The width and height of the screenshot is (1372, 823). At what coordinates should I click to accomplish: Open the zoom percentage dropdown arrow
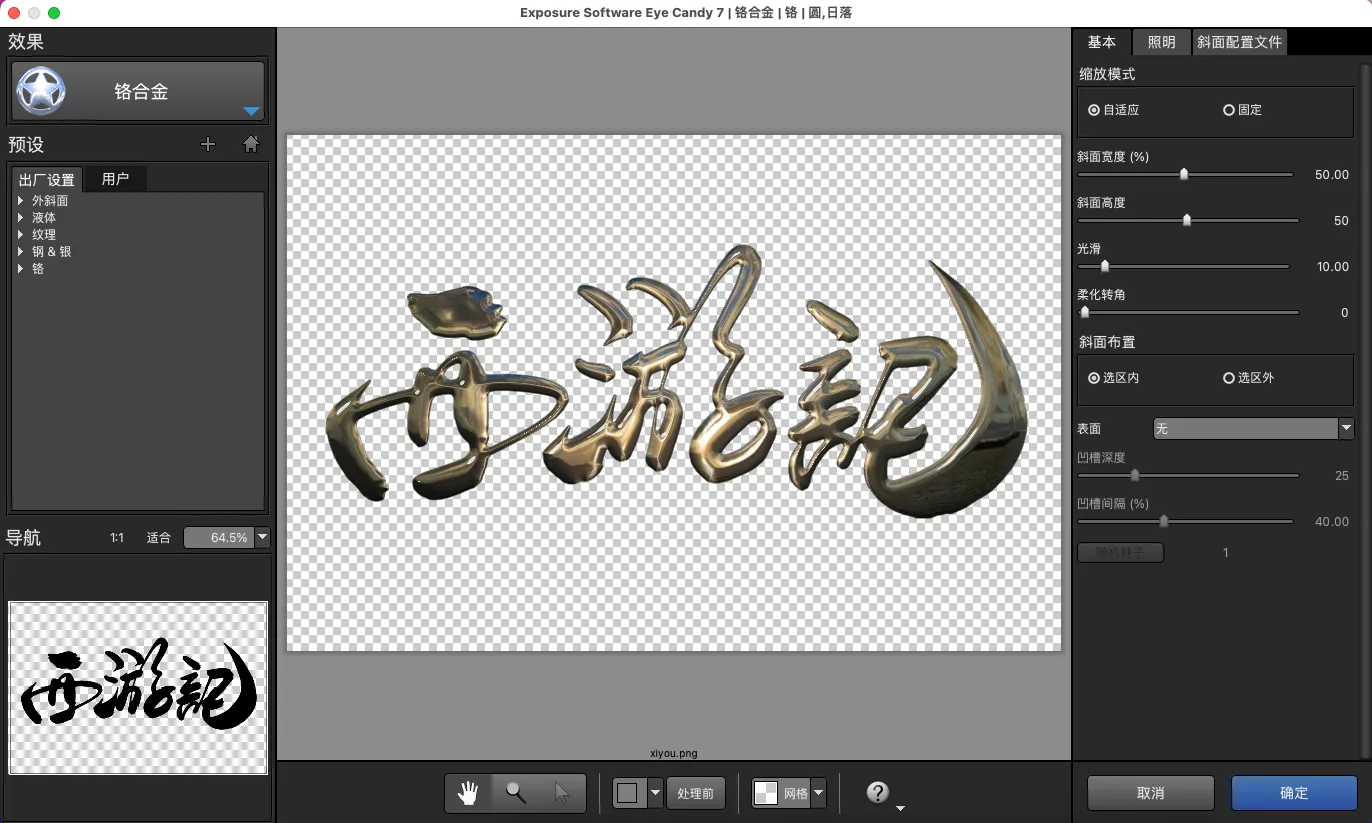pyautogui.click(x=263, y=538)
